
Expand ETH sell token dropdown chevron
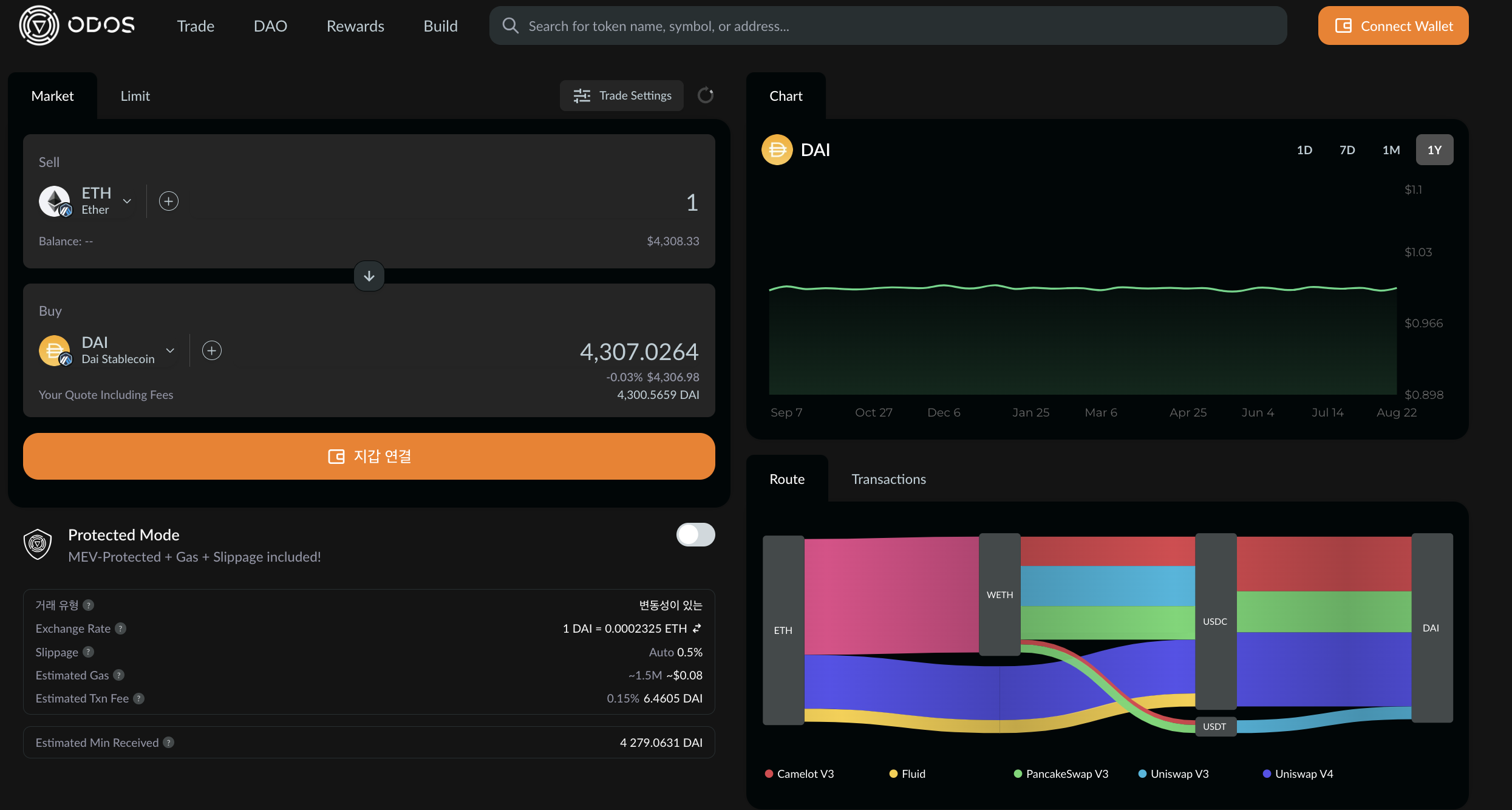point(127,201)
